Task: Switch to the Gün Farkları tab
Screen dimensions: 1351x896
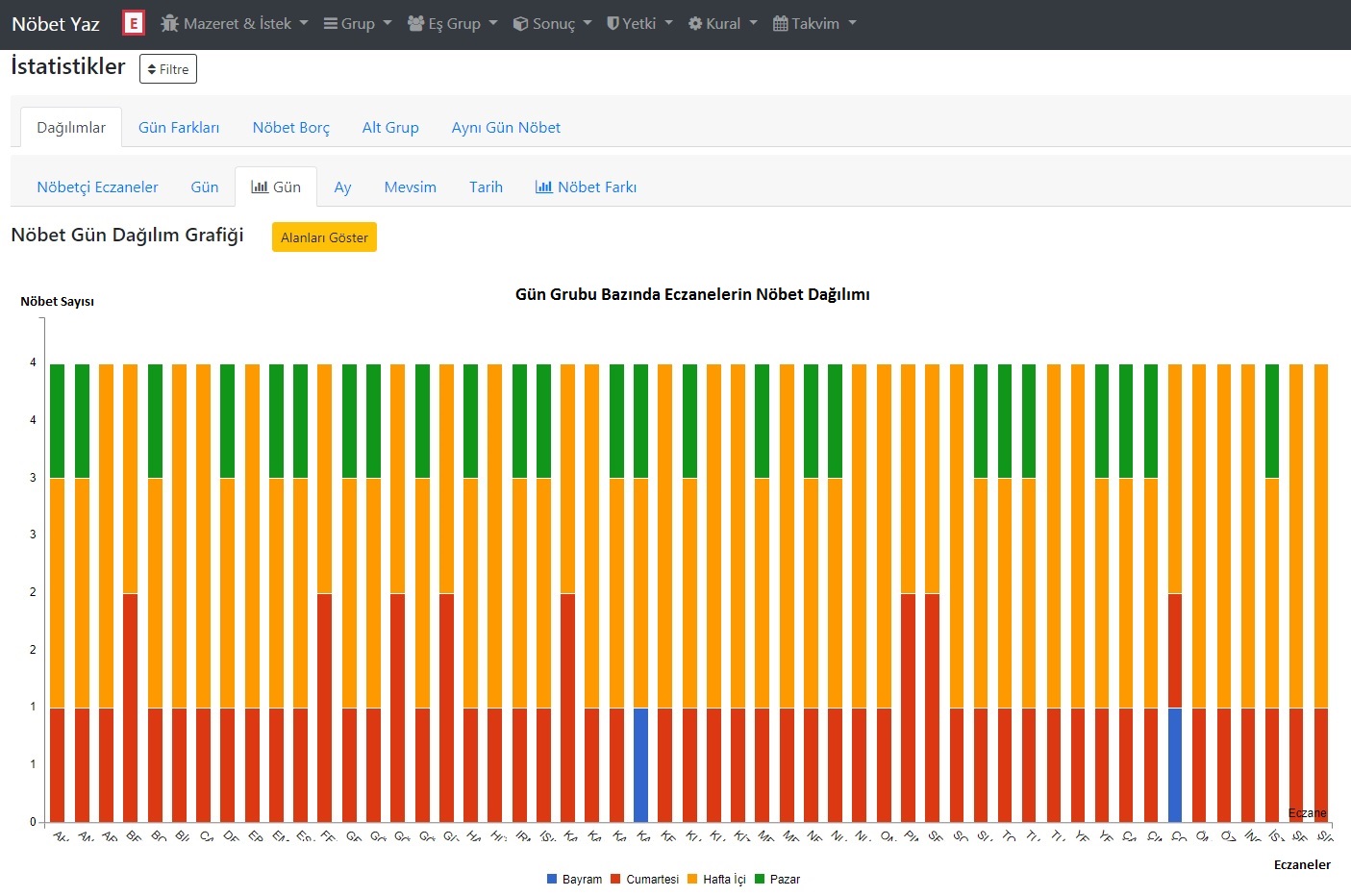Action: [x=179, y=127]
